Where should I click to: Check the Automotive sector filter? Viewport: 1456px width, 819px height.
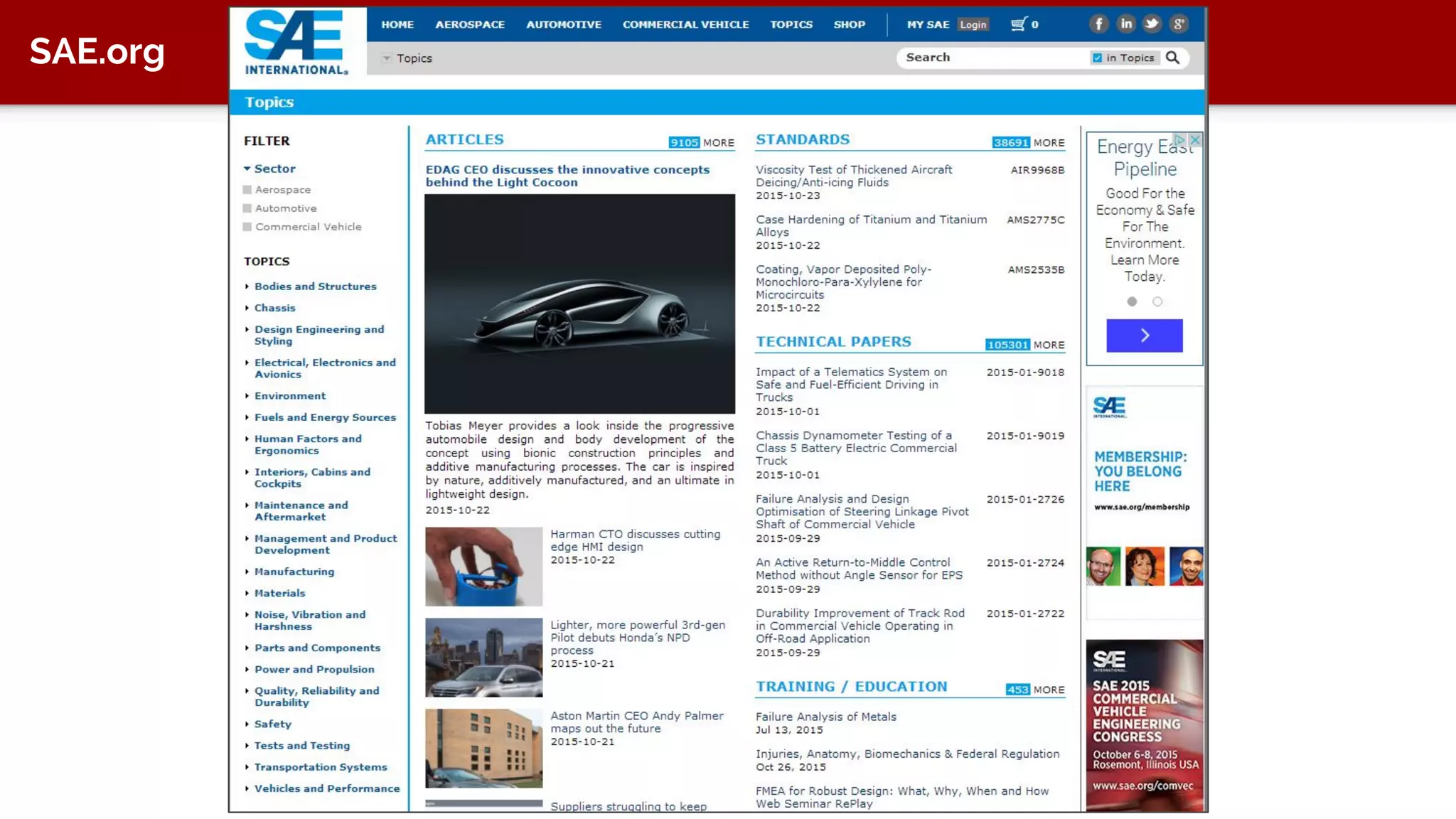pos(247,208)
